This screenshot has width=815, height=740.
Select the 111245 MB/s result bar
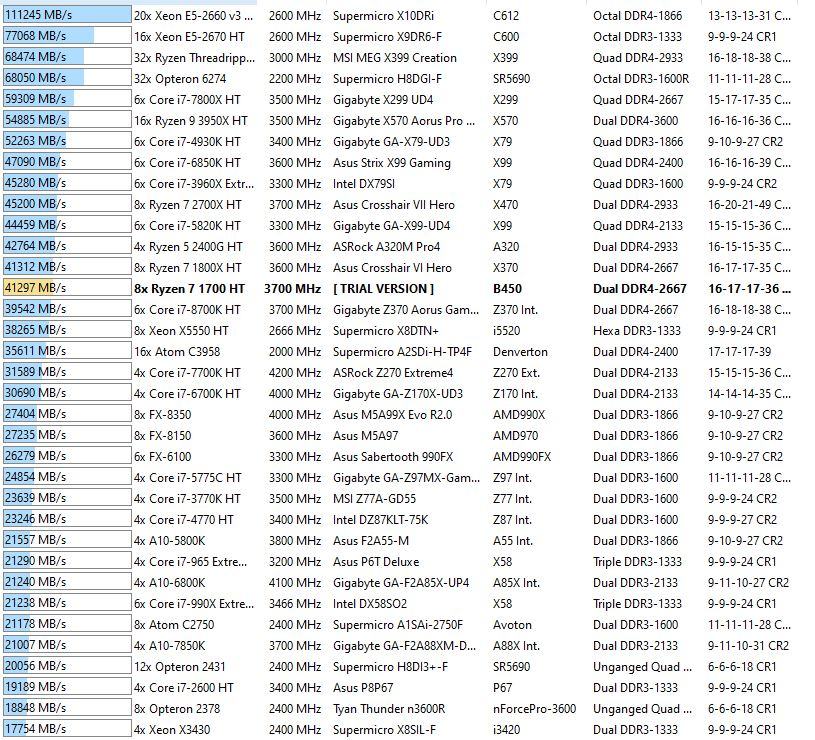(x=67, y=15)
